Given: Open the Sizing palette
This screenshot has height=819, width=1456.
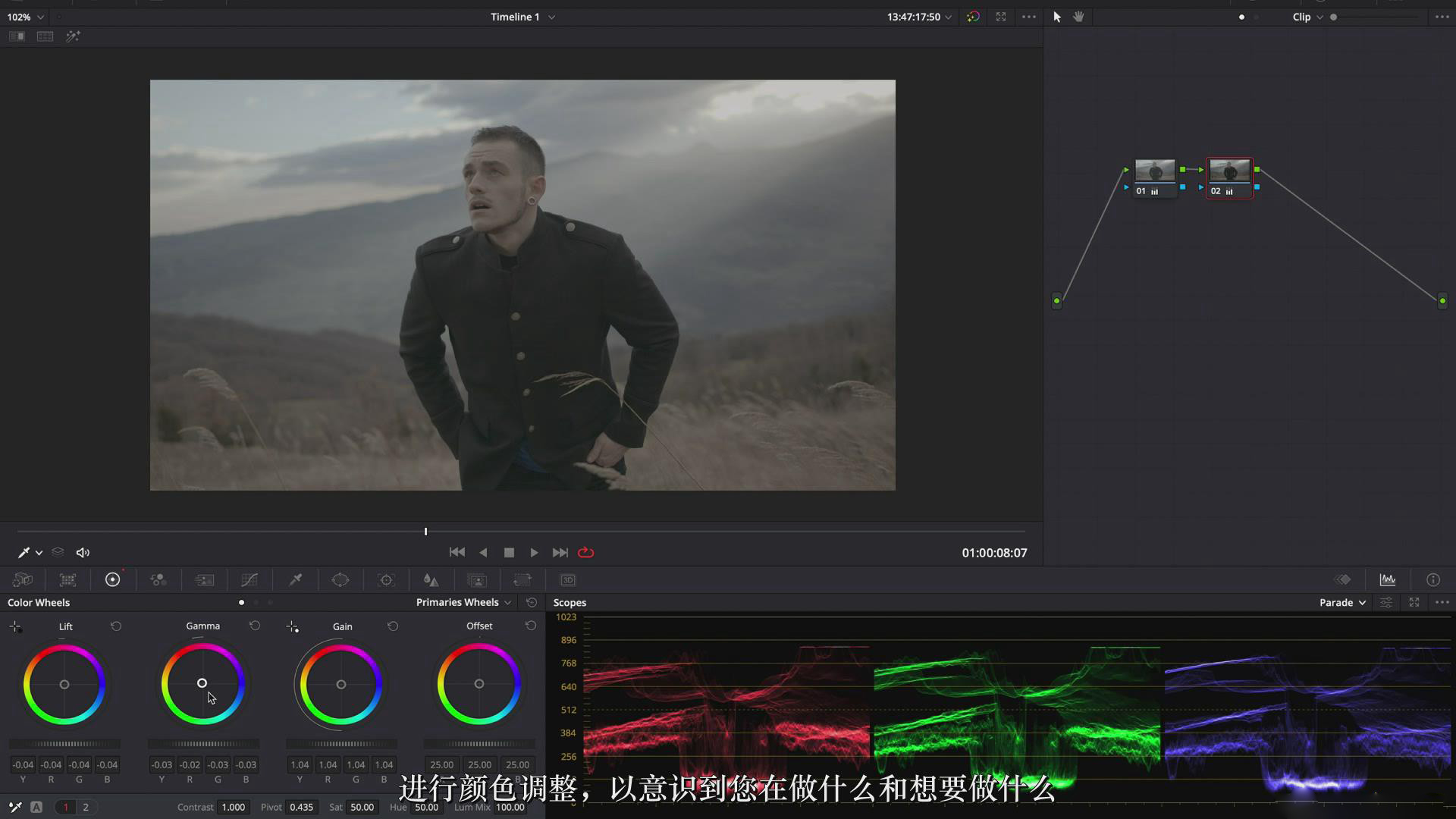Looking at the screenshot, I should pyautogui.click(x=522, y=580).
